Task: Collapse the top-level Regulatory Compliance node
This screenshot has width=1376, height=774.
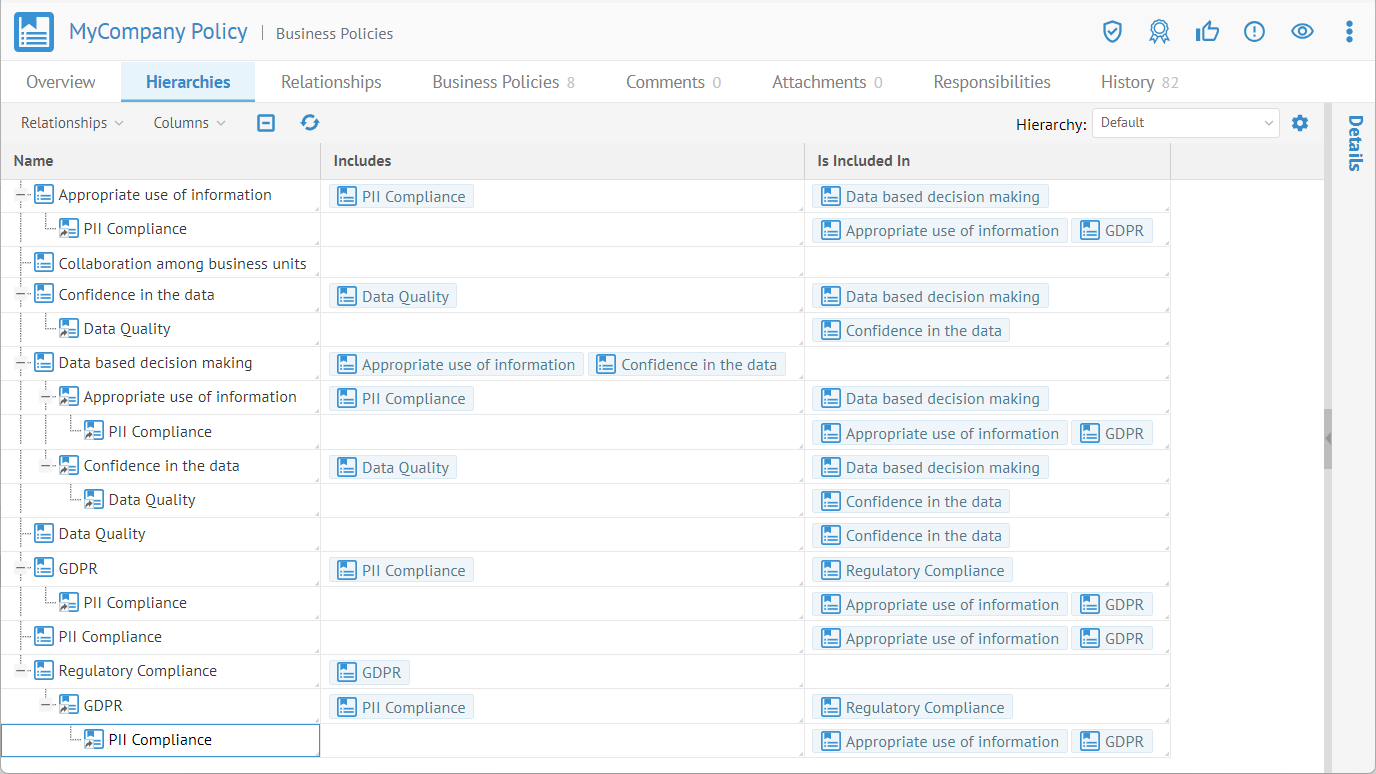Action: point(21,671)
